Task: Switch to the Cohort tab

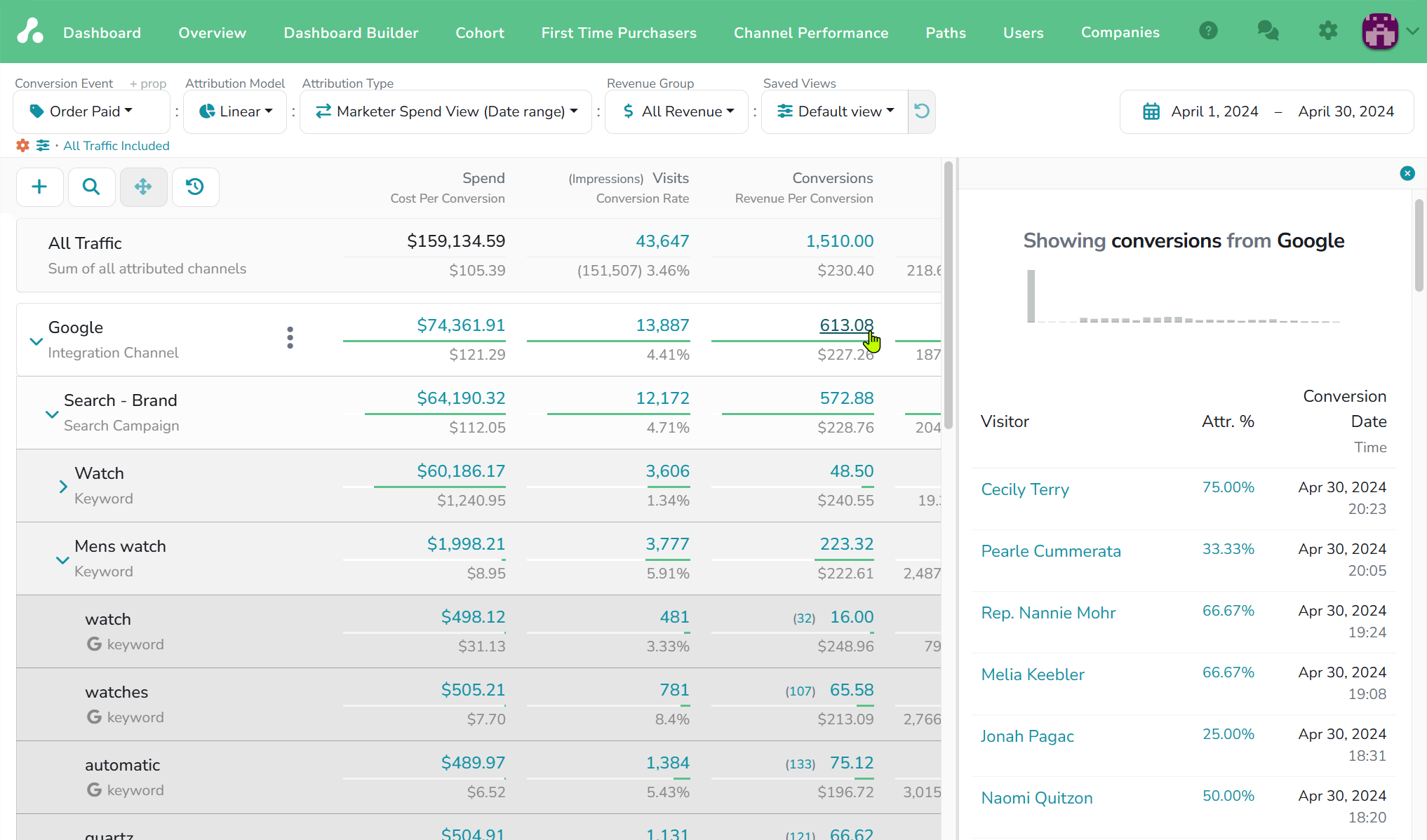Action: tap(480, 33)
